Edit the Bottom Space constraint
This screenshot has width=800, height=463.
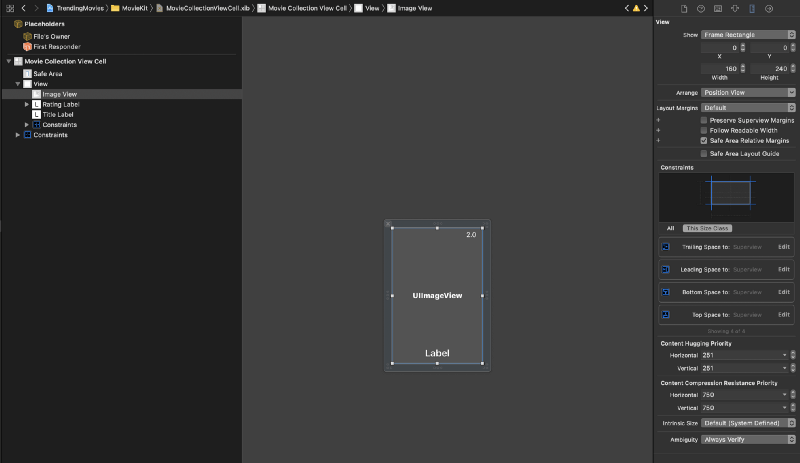click(x=783, y=292)
